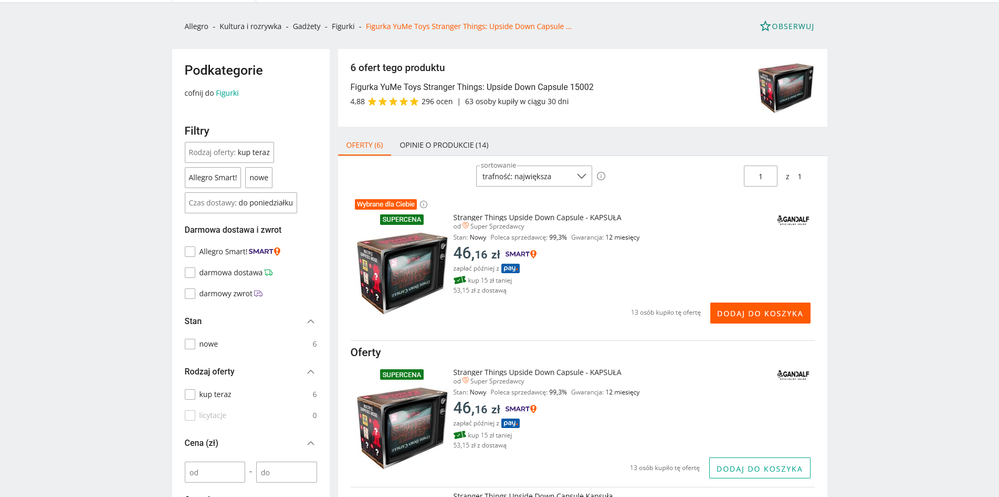Open info icon next to sorting dropdown

(601, 176)
